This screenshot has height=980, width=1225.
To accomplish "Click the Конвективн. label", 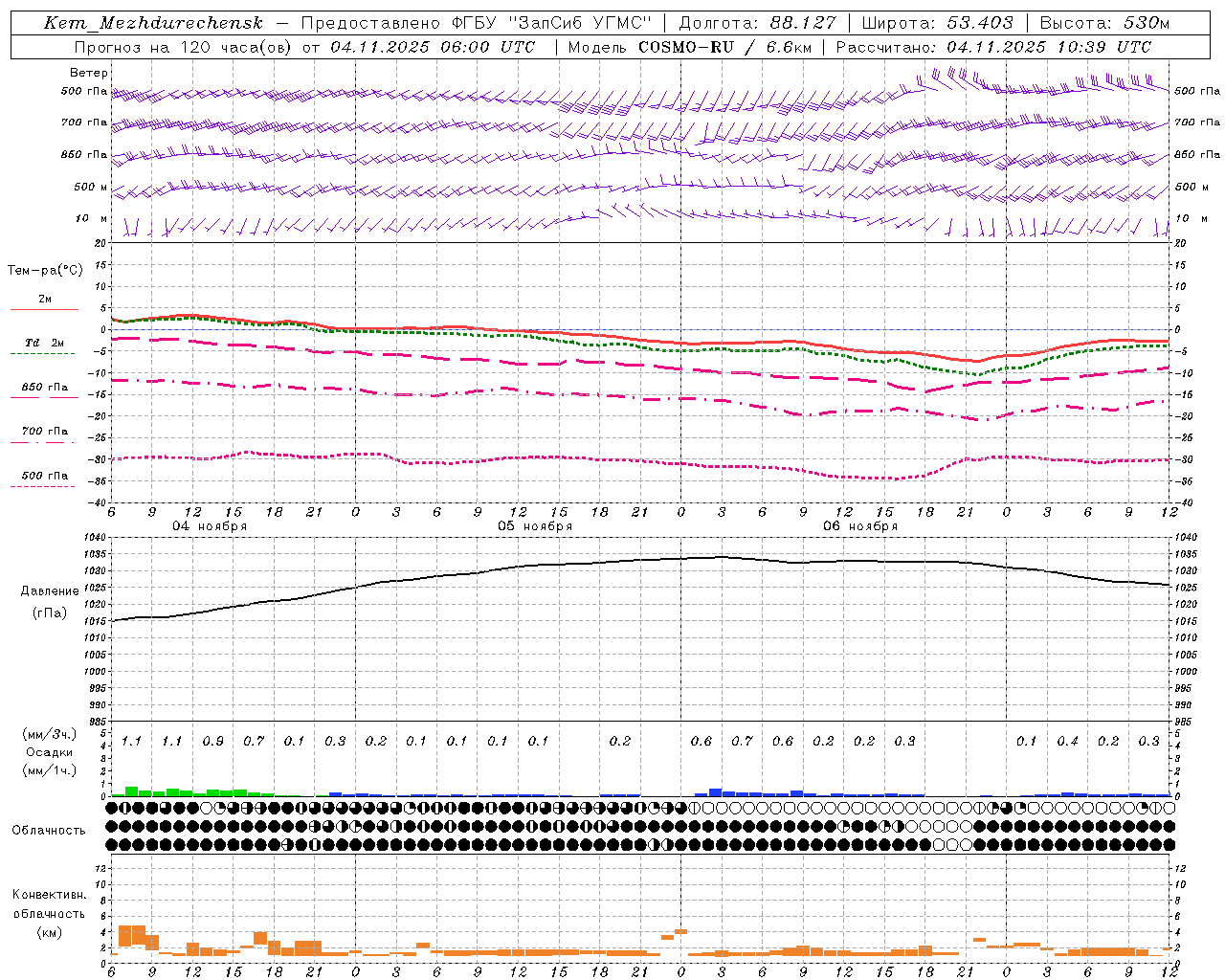I will tap(49, 895).
